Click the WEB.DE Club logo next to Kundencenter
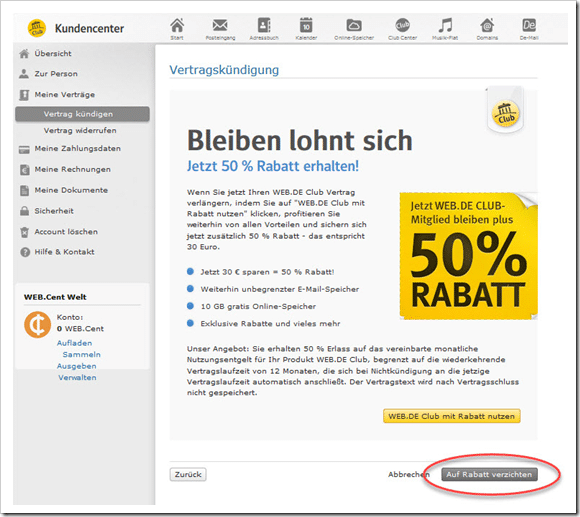 (x=37, y=28)
